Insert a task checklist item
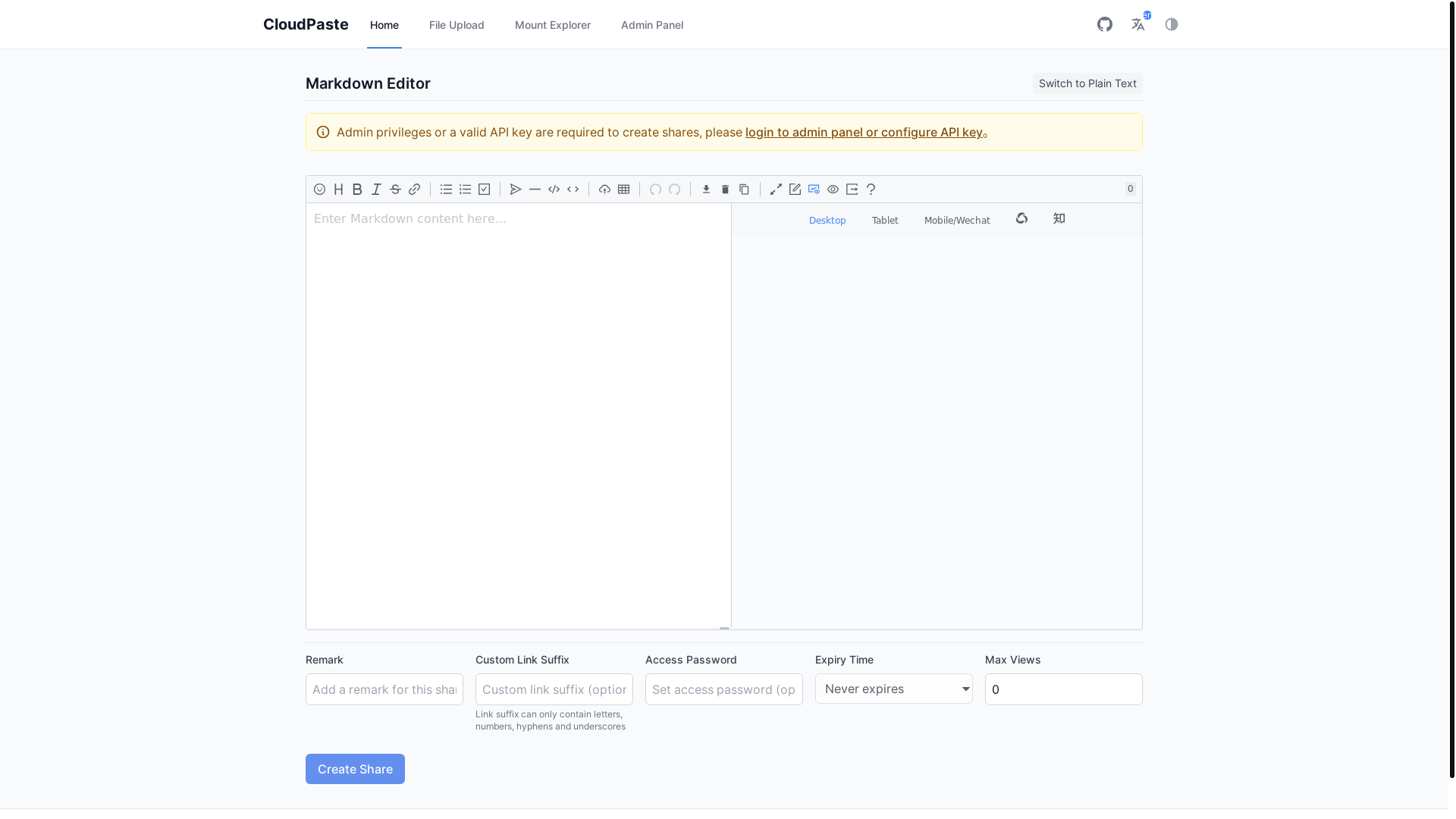 point(484,190)
